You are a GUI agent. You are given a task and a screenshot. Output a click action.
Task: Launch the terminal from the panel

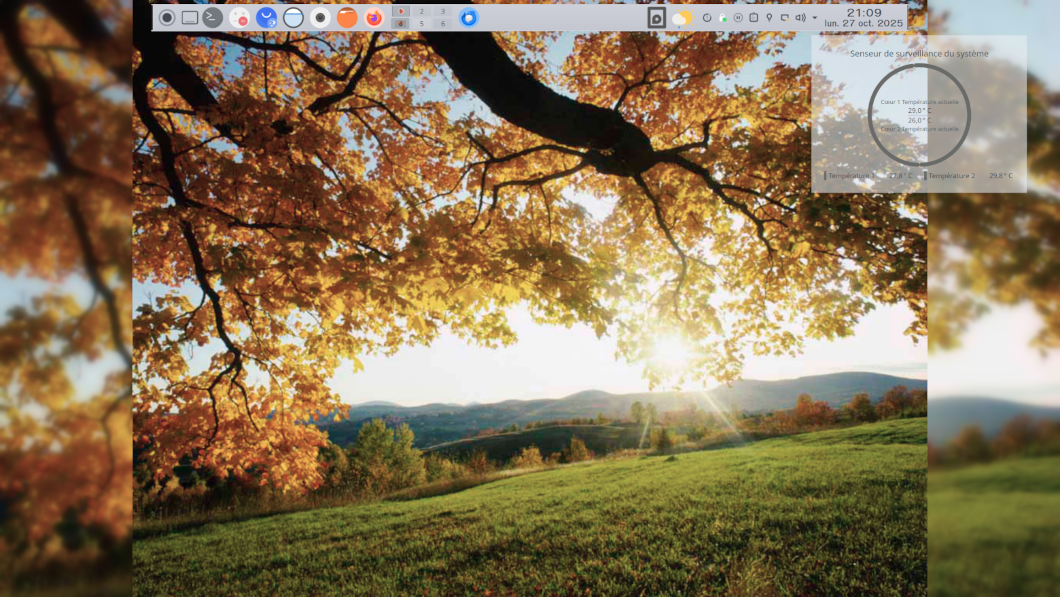click(212, 17)
